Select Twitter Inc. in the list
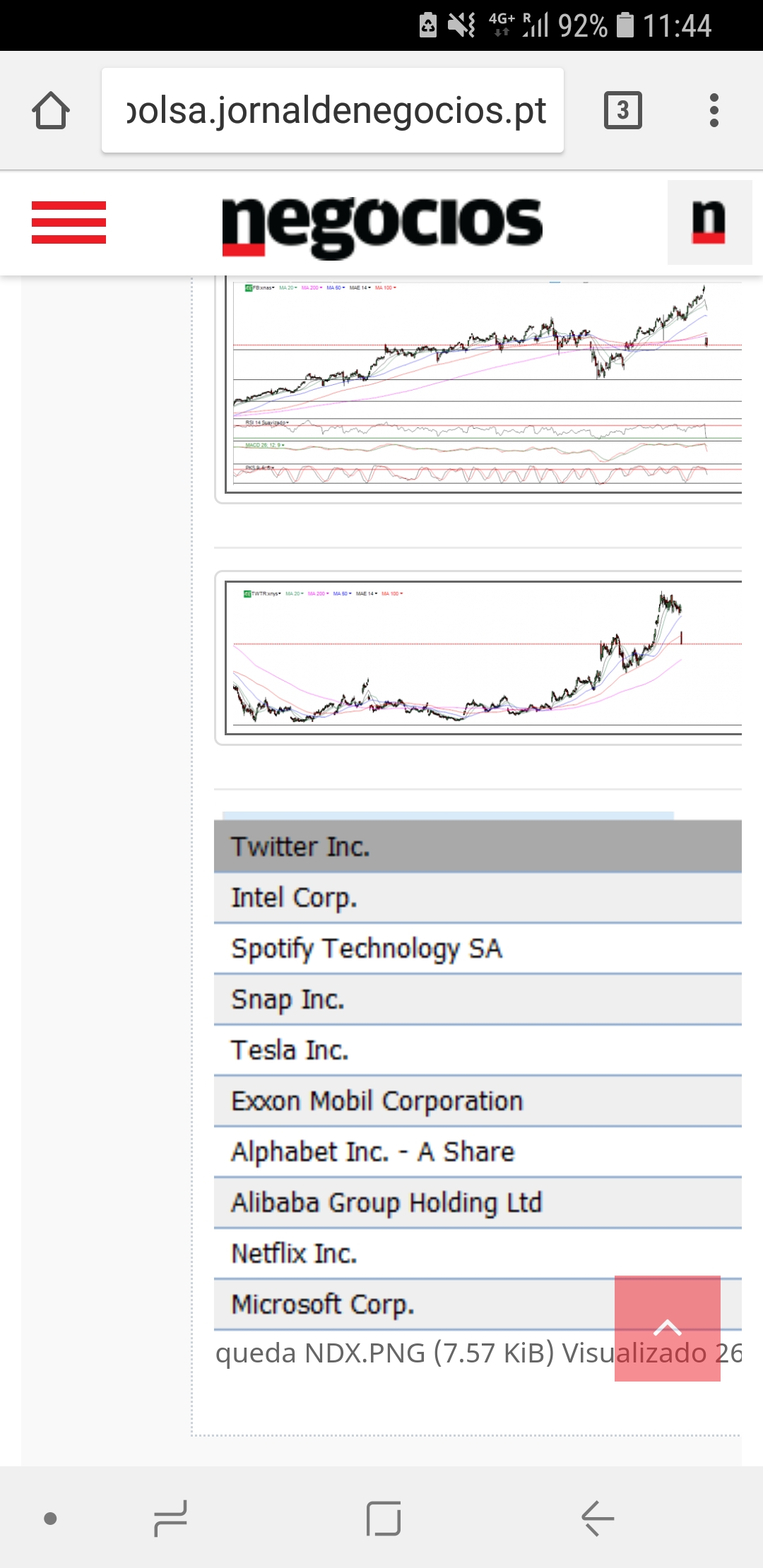Screen dimensions: 763x1568 tap(300, 846)
